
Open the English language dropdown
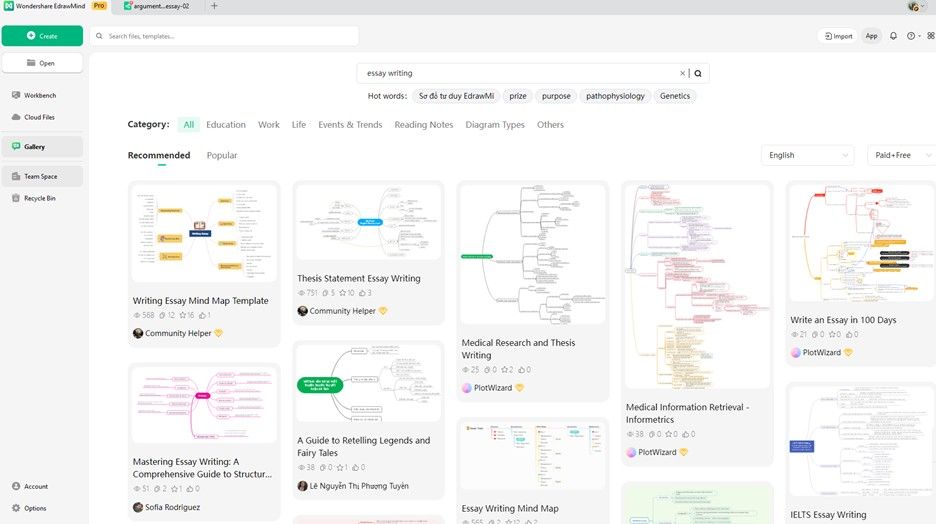[808, 155]
